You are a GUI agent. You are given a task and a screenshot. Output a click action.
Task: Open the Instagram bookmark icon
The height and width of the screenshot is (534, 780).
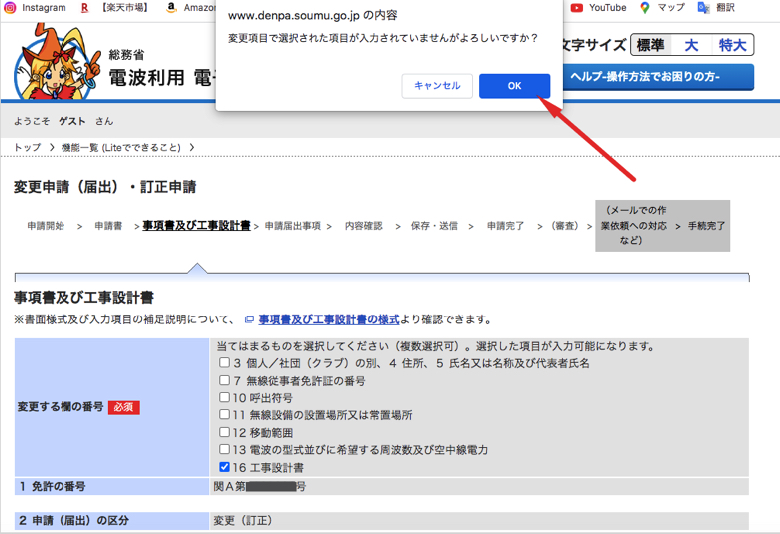10,7
